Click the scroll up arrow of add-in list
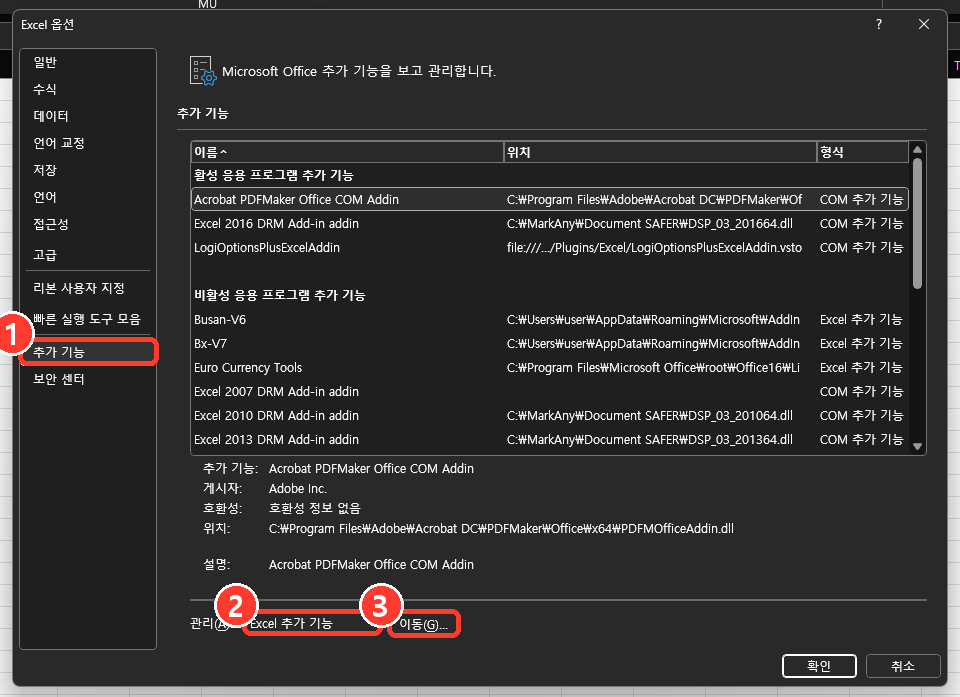Viewport: 960px width, 697px height. point(917,149)
